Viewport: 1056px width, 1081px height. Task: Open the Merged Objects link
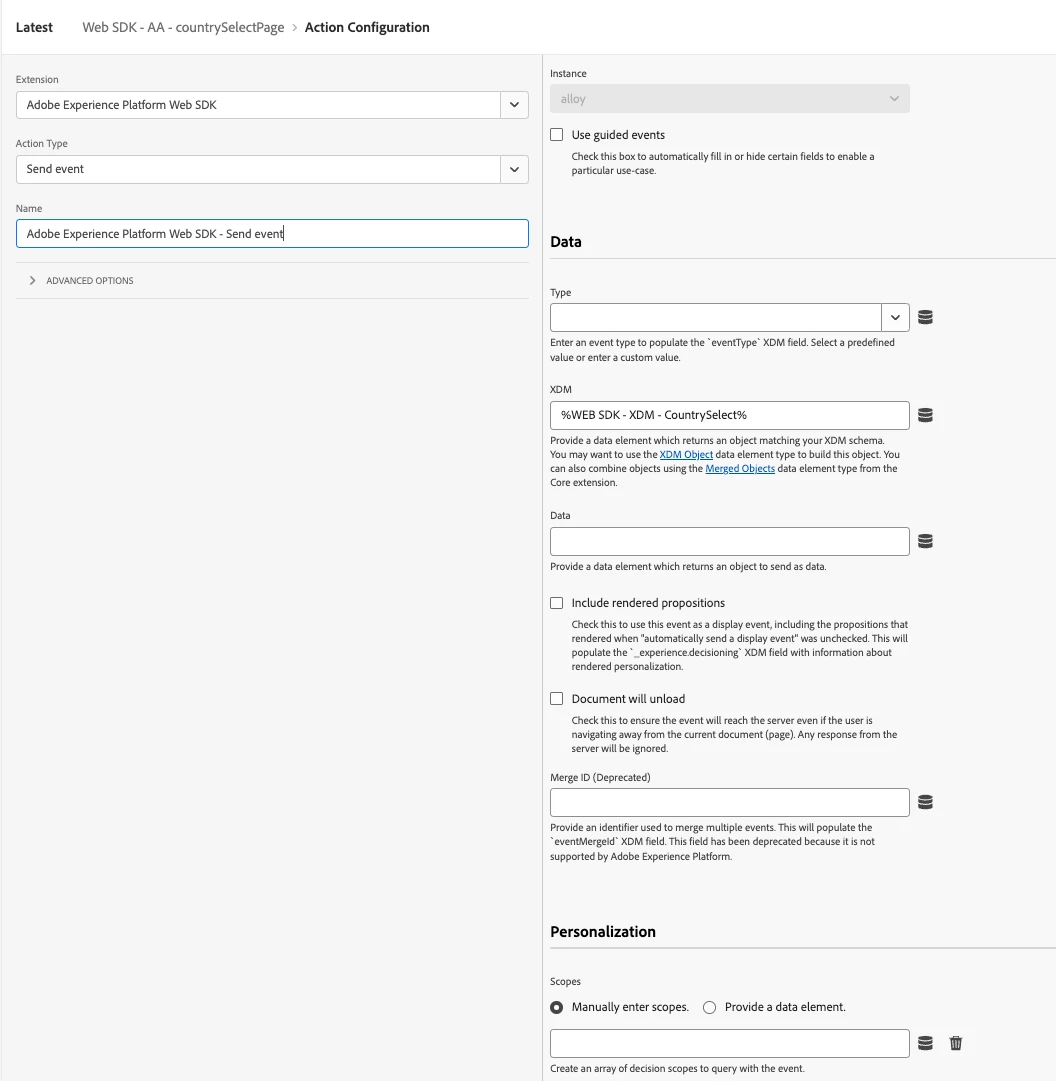point(740,468)
